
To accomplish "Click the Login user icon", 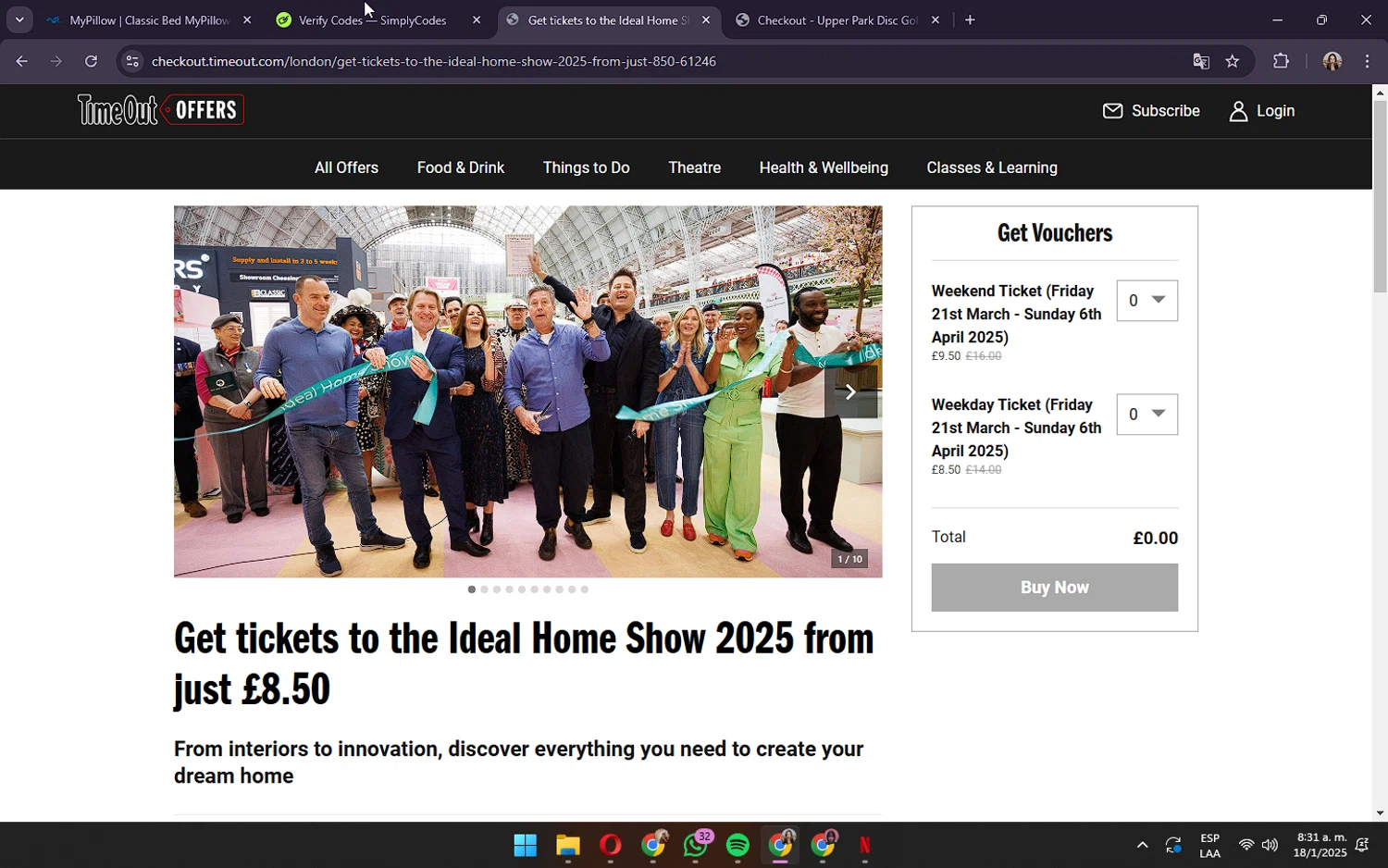I will 1238,111.
